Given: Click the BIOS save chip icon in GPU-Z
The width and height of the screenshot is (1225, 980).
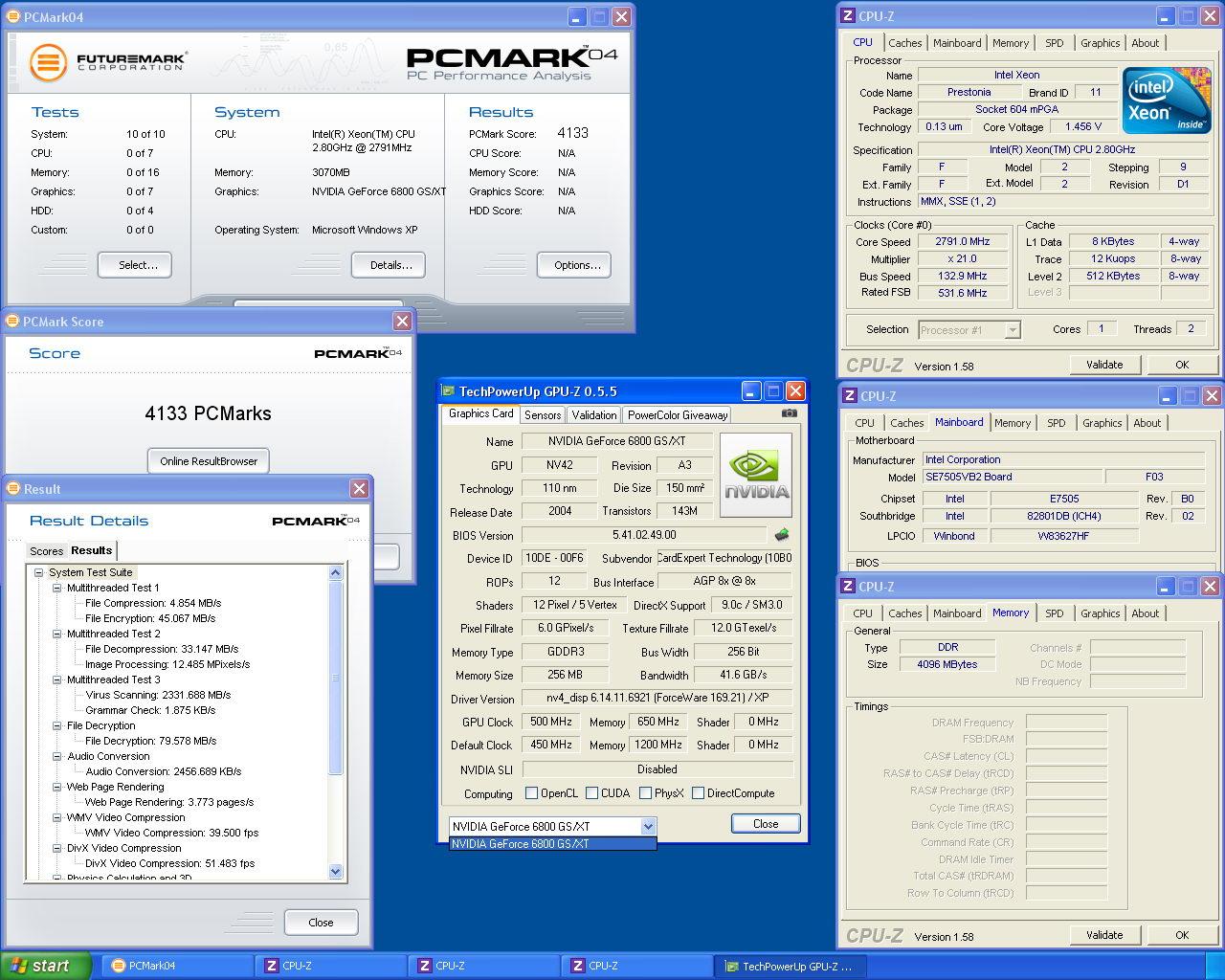Looking at the screenshot, I should click(782, 535).
